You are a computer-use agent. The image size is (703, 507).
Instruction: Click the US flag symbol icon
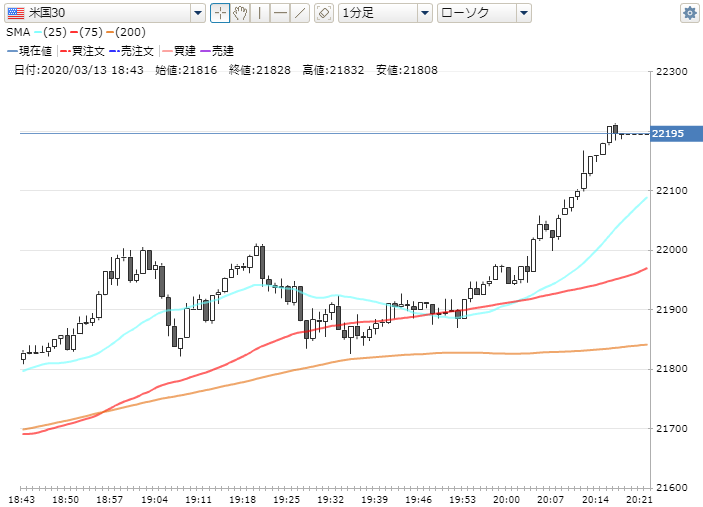(x=16, y=13)
